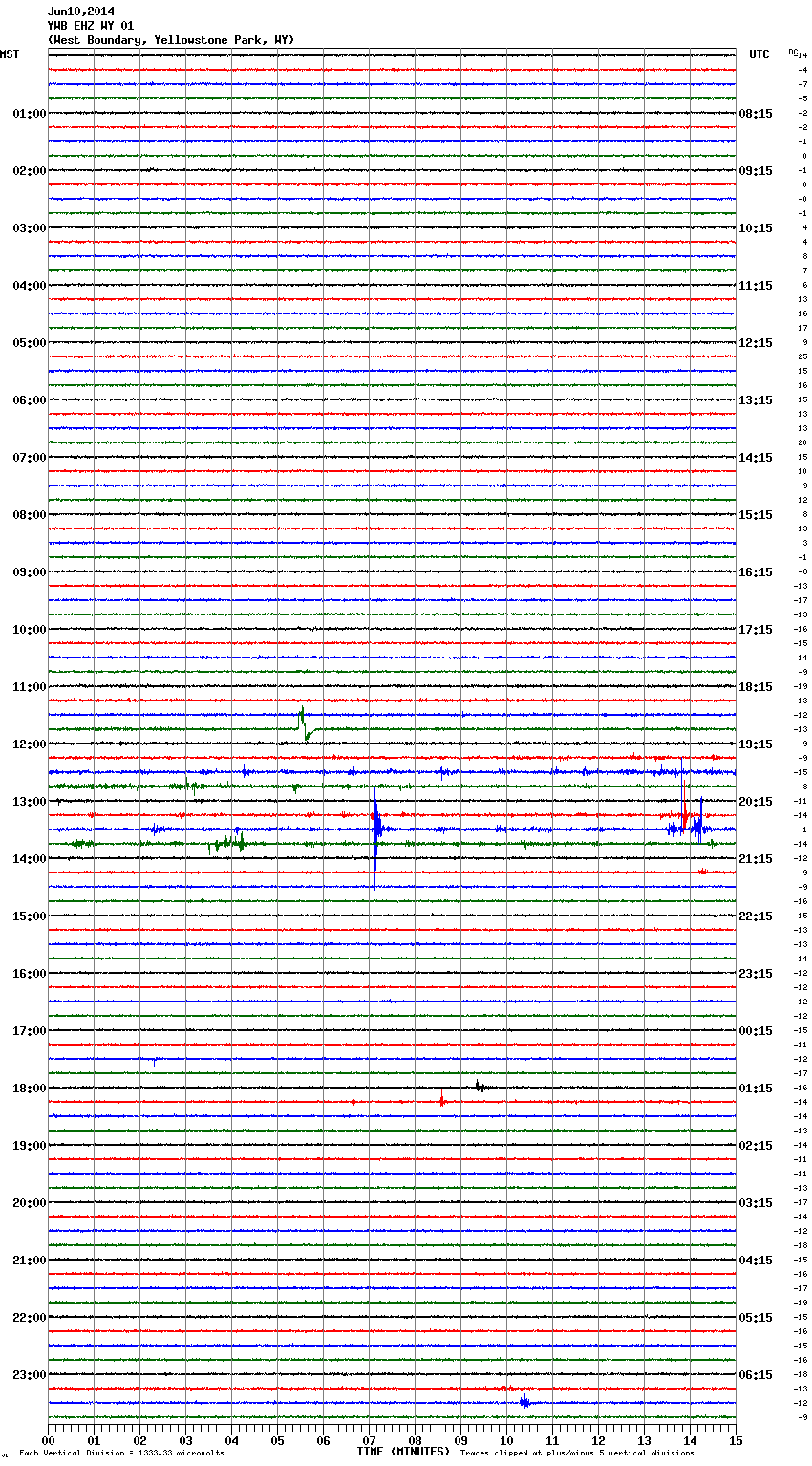Select the station code "YWB EHZ WY 01"
Screen dimensions: 812x1466
click(x=91, y=26)
